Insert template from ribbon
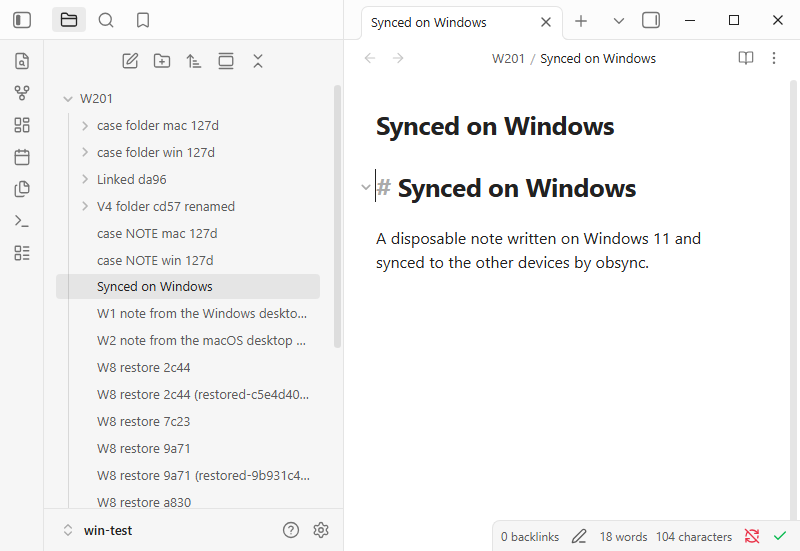Viewport: 800px width, 551px height. tap(22, 189)
